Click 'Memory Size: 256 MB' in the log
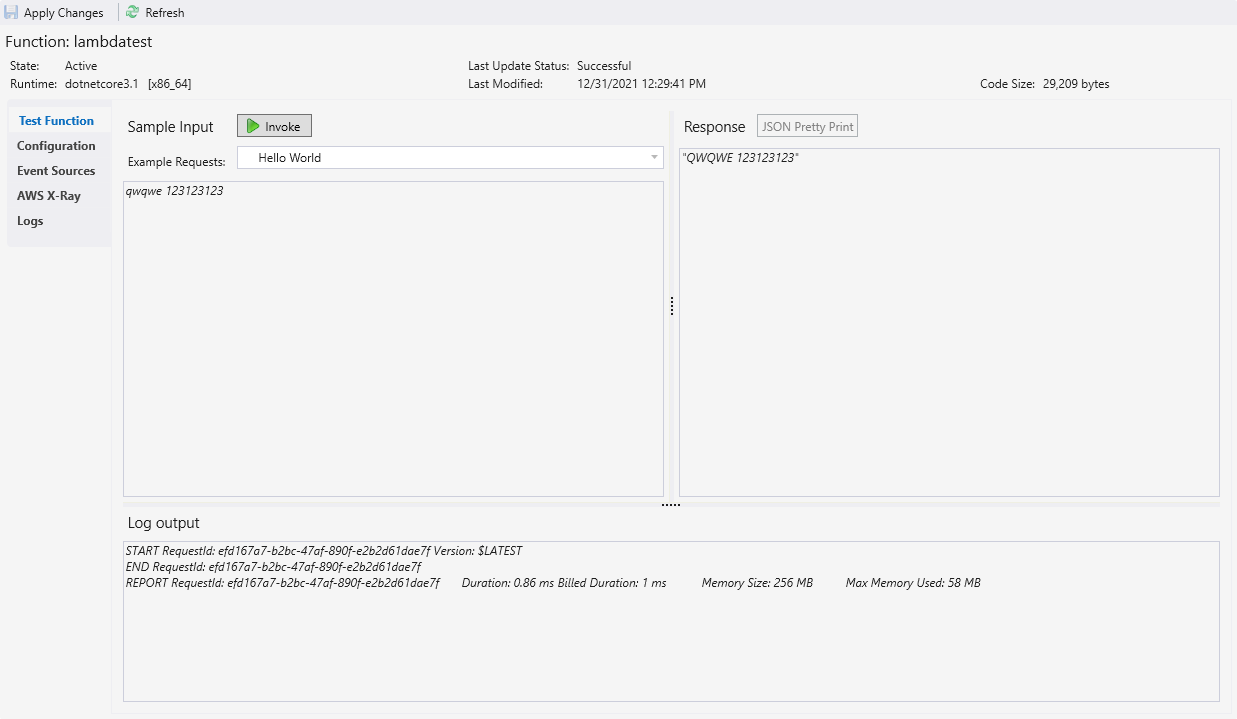The image size is (1237, 719). (x=757, y=583)
